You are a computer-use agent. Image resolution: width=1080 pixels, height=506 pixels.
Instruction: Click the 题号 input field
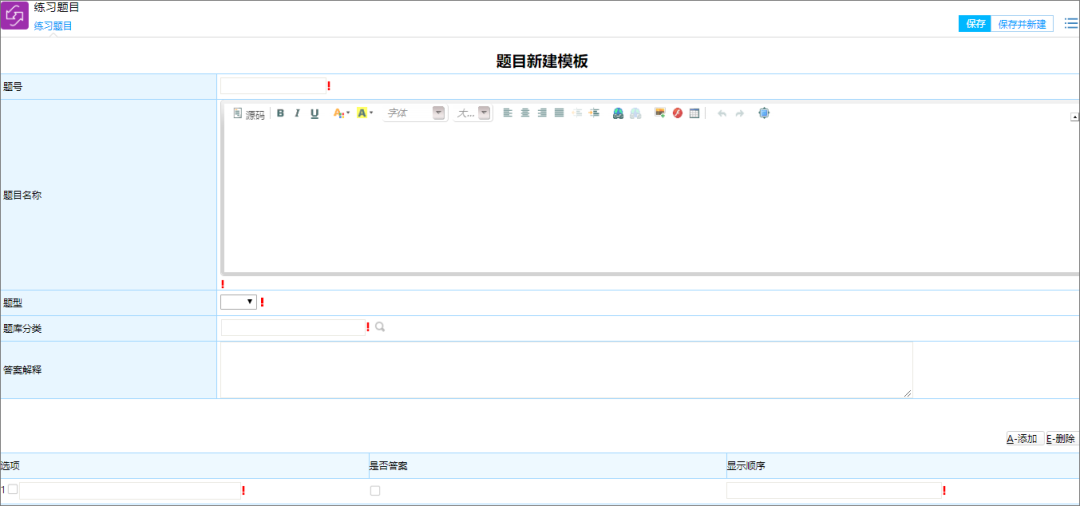tap(273, 86)
